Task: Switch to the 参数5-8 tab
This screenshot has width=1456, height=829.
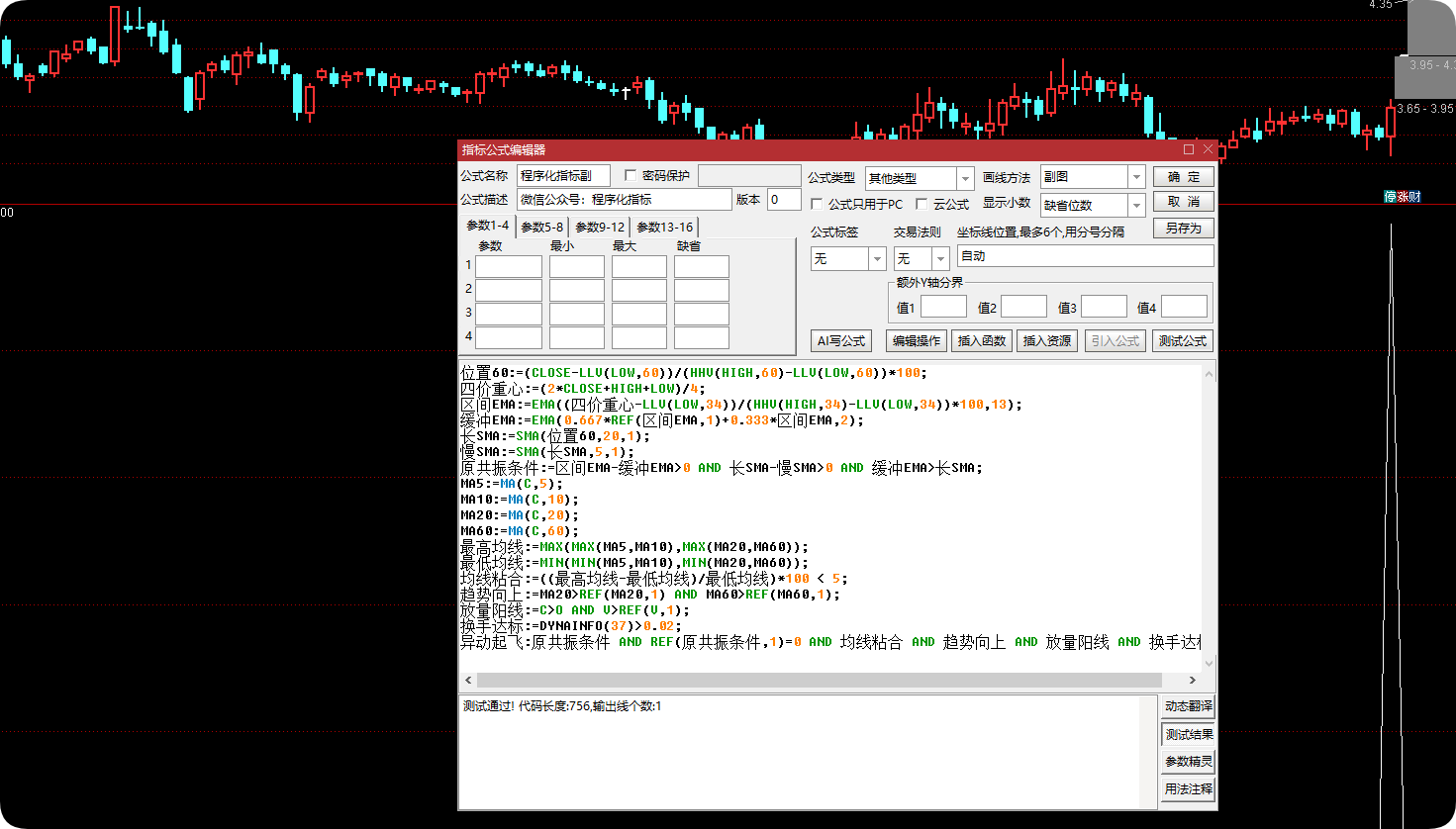Action: [x=542, y=228]
